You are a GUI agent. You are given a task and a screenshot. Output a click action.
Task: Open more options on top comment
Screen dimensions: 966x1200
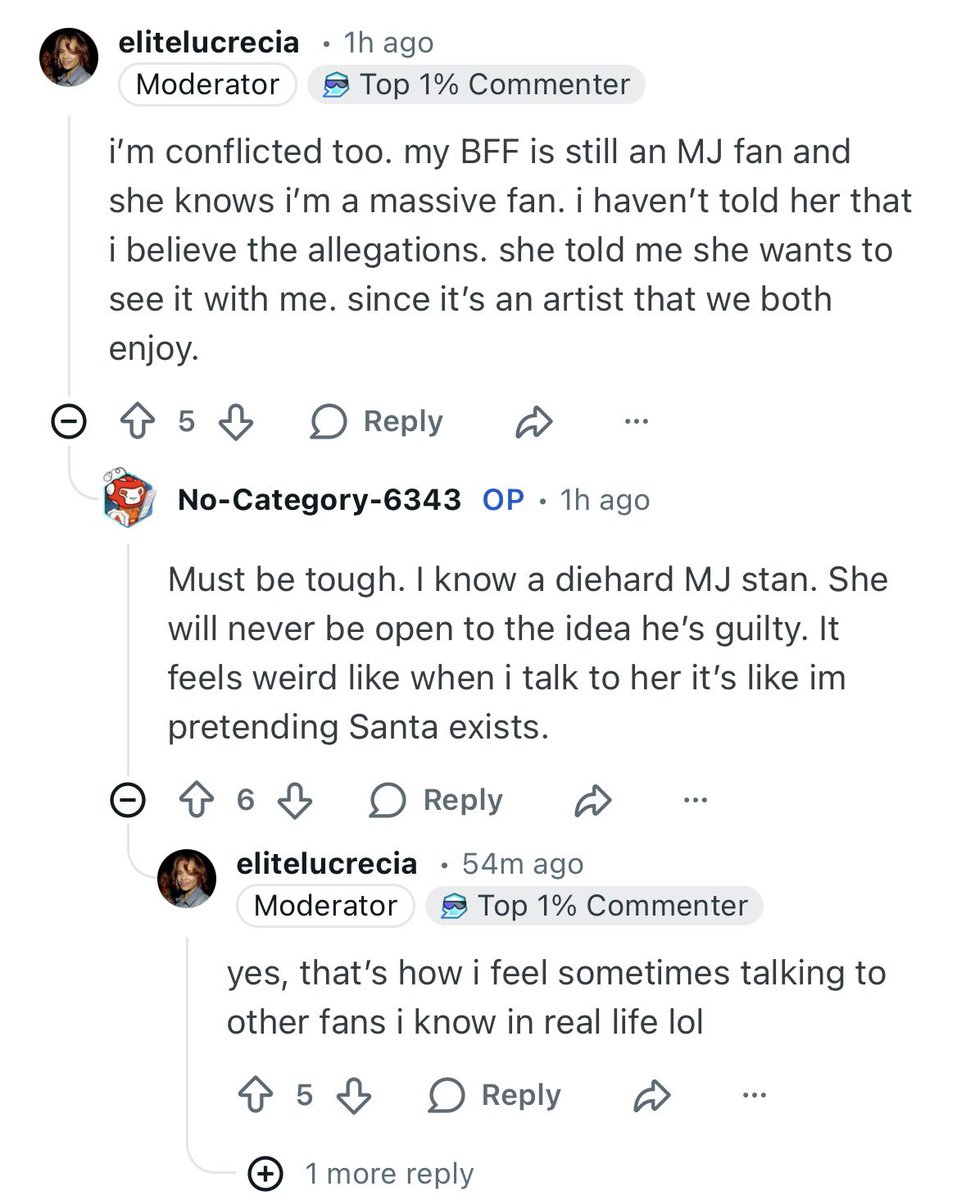(636, 422)
